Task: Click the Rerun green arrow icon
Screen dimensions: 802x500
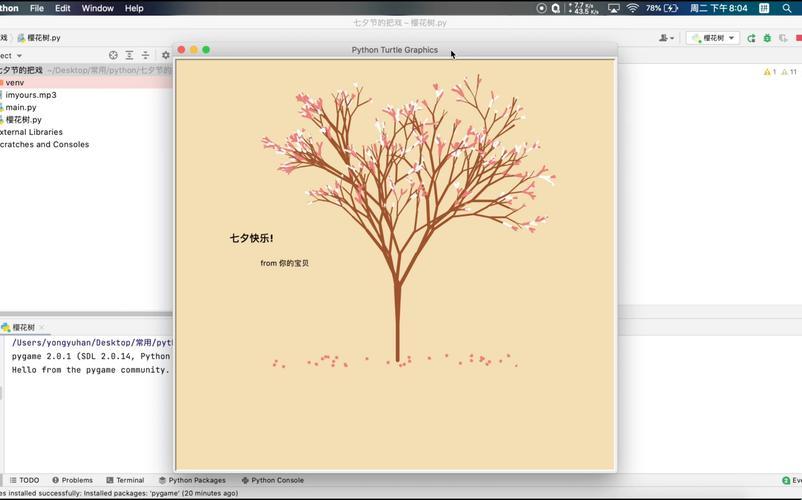Action: click(x=751, y=38)
